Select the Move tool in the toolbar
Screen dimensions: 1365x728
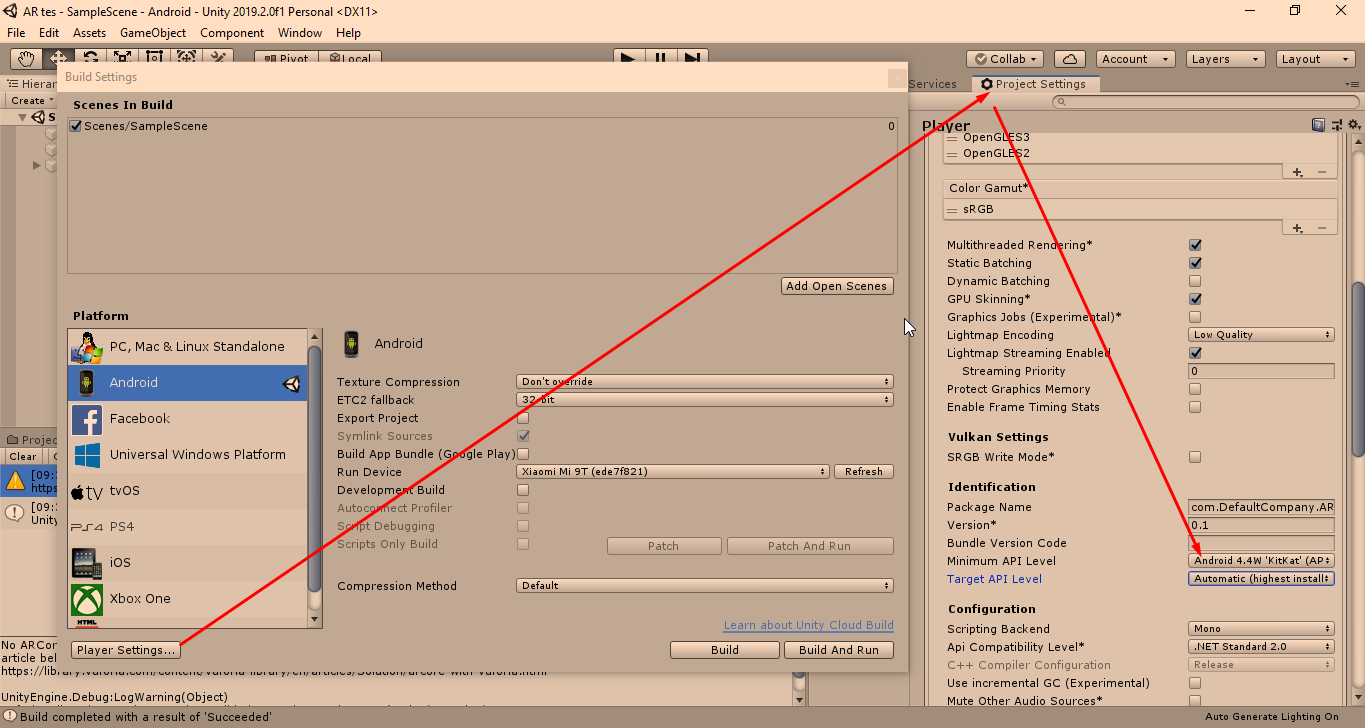click(58, 59)
